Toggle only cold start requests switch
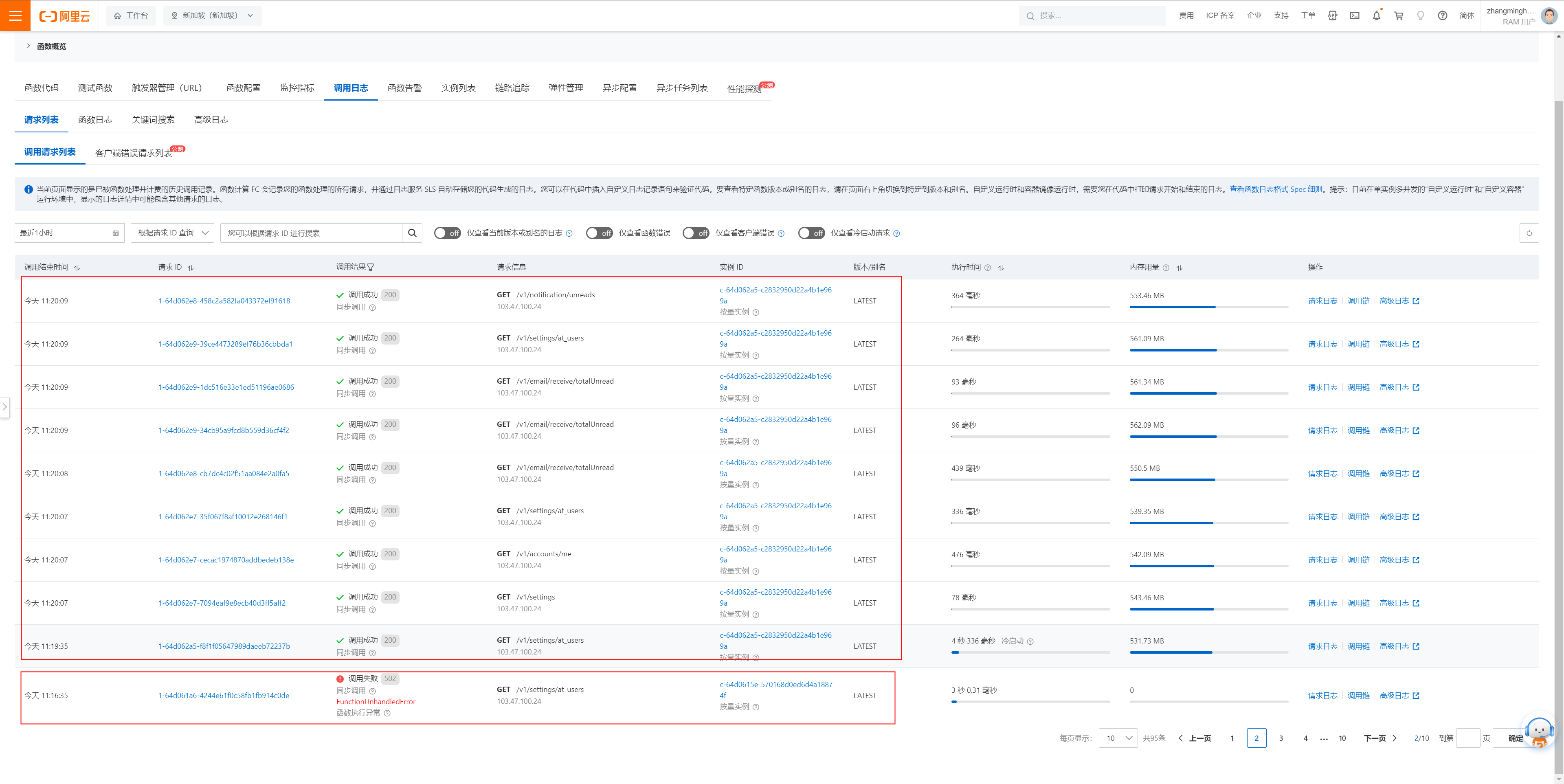The height and width of the screenshot is (784, 1564). (x=811, y=233)
